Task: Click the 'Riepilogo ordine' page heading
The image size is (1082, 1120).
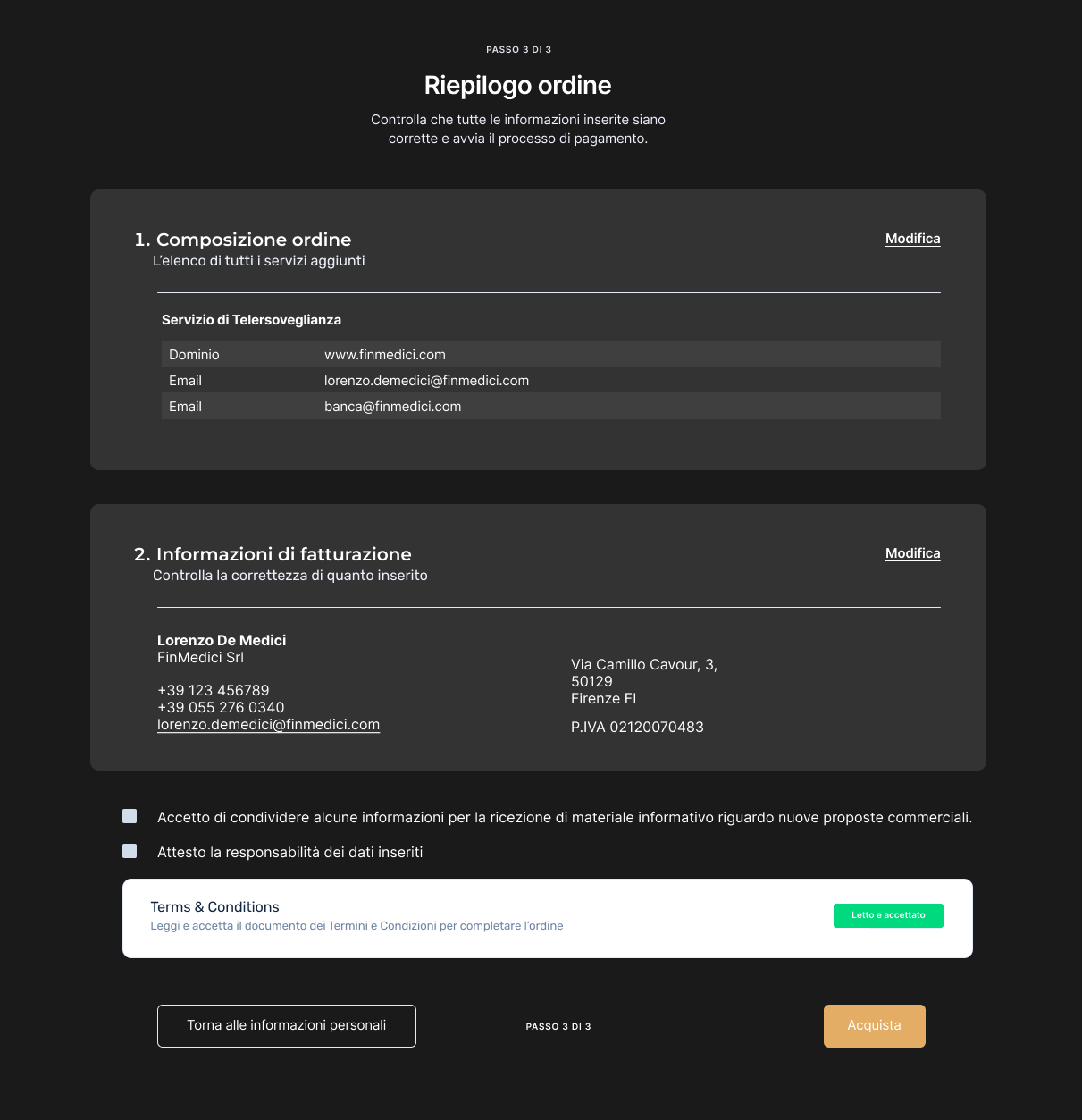Action: 517,86
